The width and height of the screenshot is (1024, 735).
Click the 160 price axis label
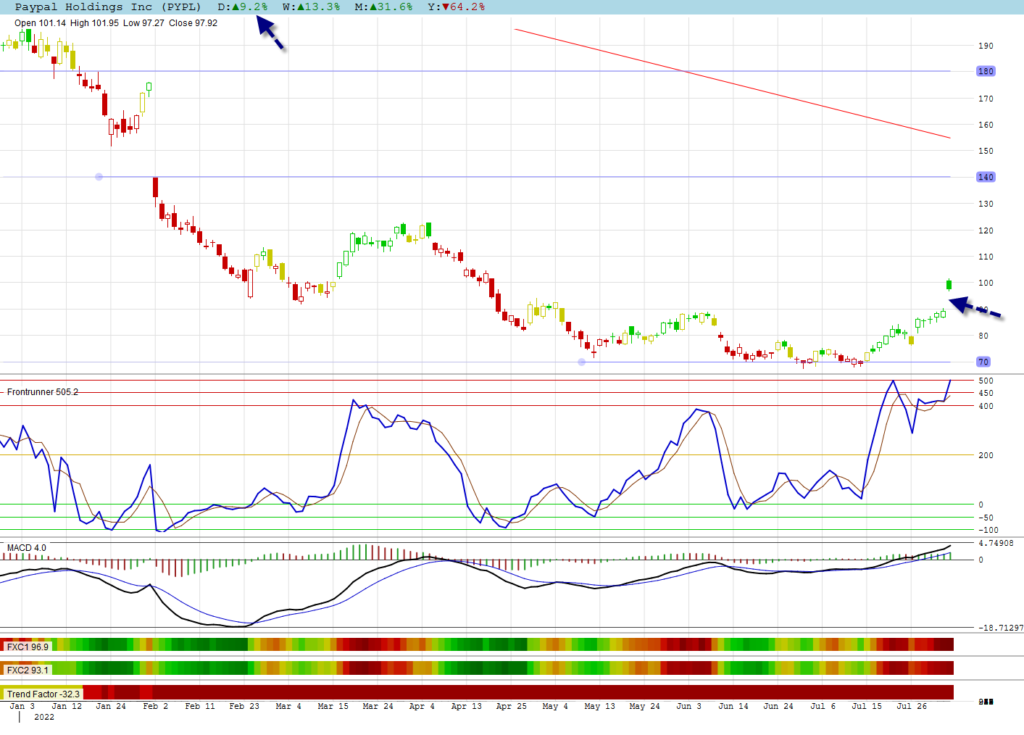(x=985, y=125)
